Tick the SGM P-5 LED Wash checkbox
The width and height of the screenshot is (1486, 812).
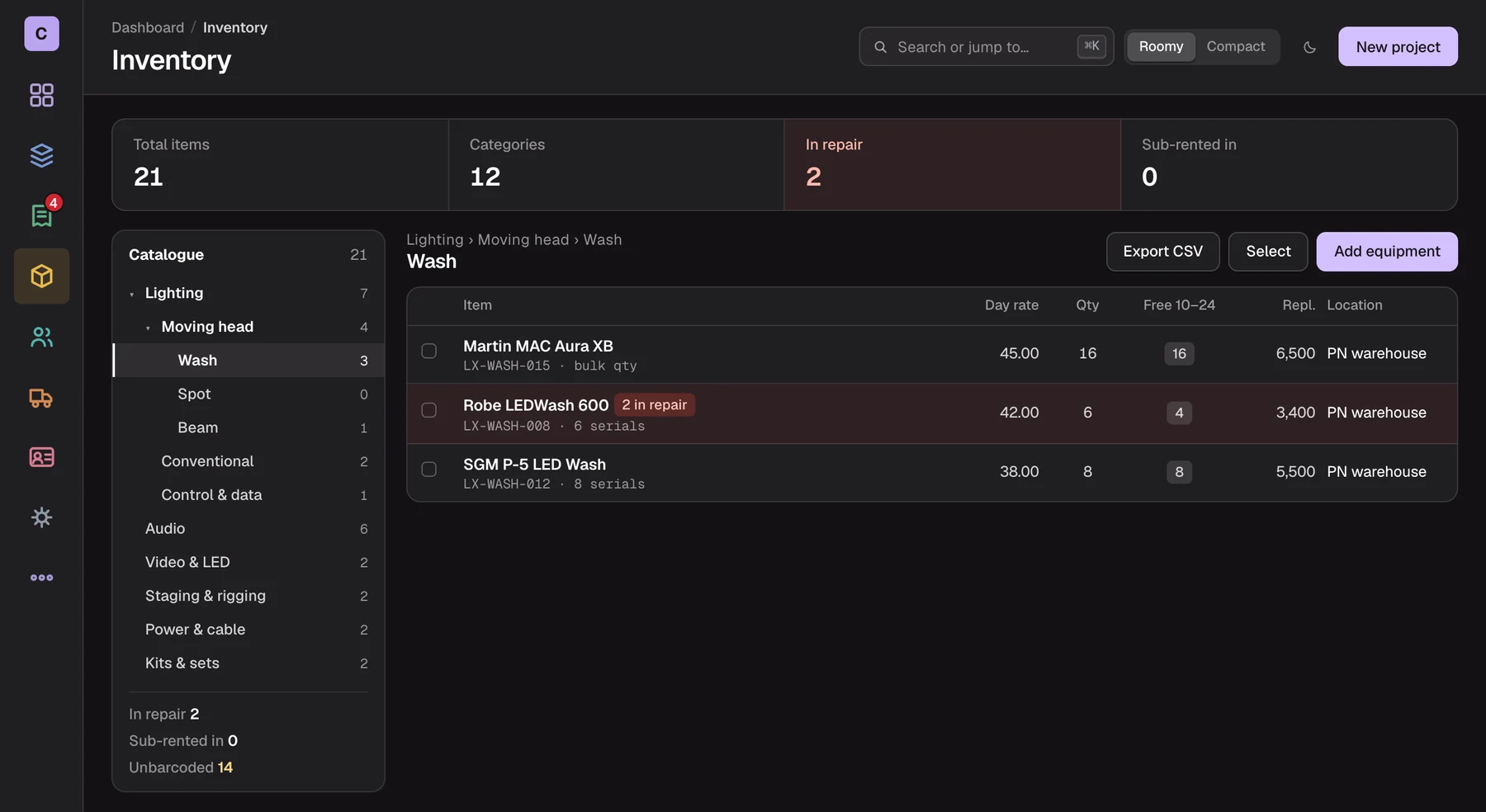pyautogui.click(x=429, y=469)
